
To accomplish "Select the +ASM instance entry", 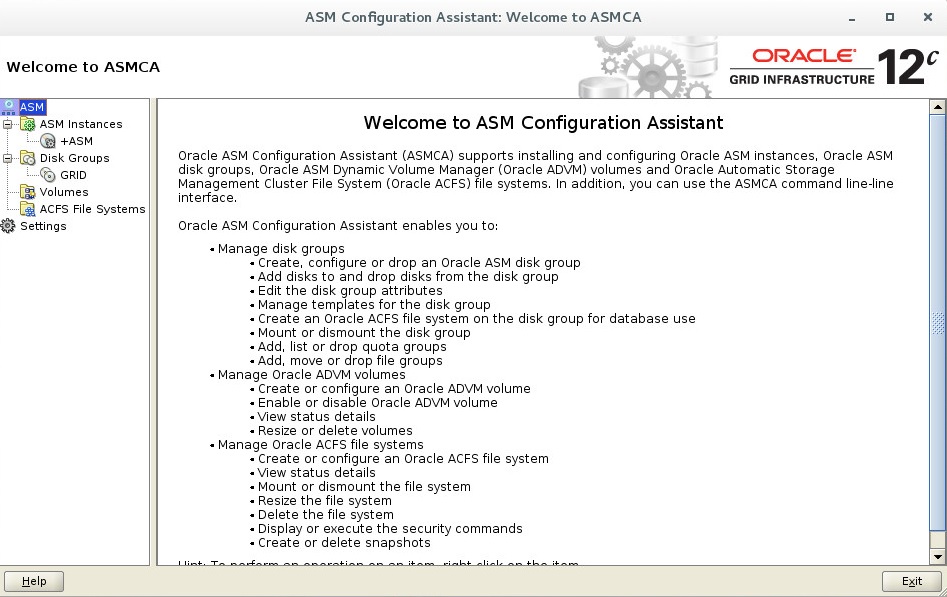I will pyautogui.click(x=77, y=141).
